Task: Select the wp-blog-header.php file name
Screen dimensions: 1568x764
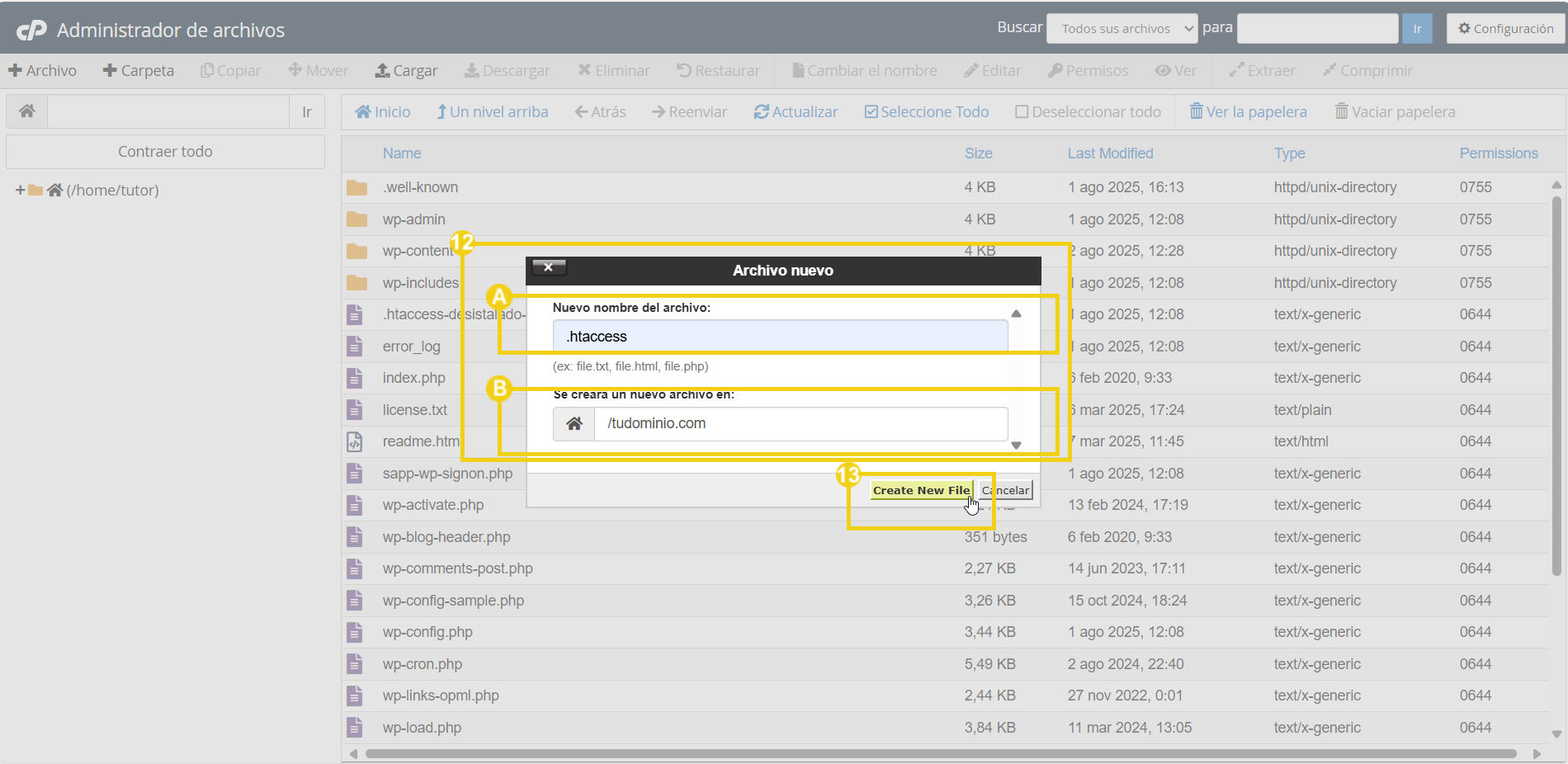Action: tap(446, 537)
